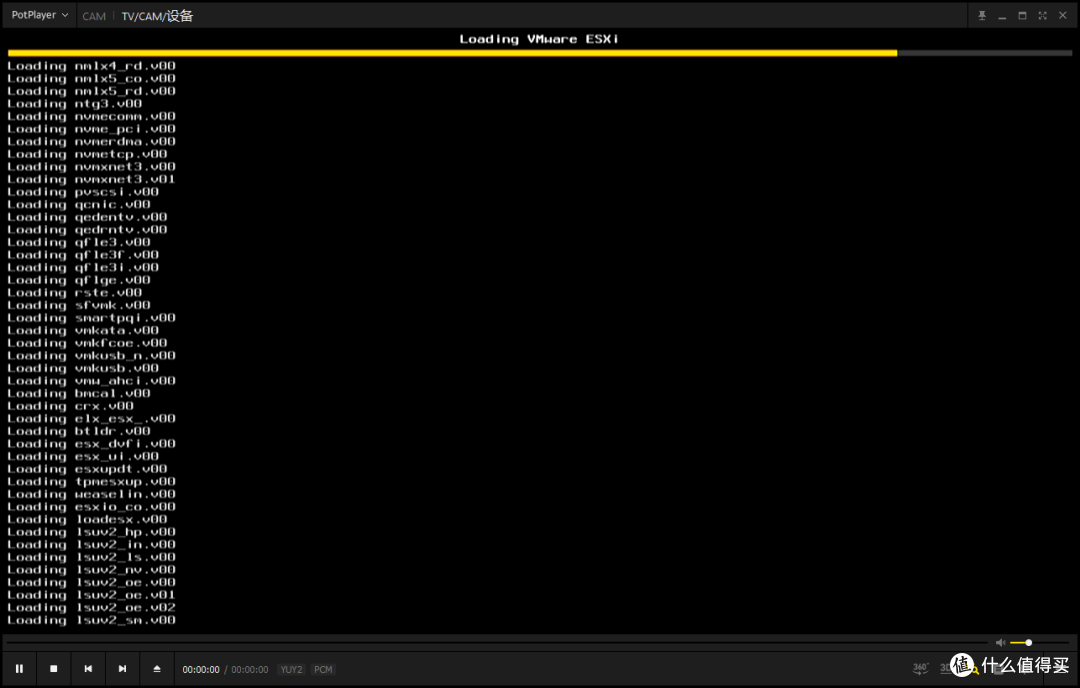
Task: Click the total duration time display
Action: click(250, 669)
